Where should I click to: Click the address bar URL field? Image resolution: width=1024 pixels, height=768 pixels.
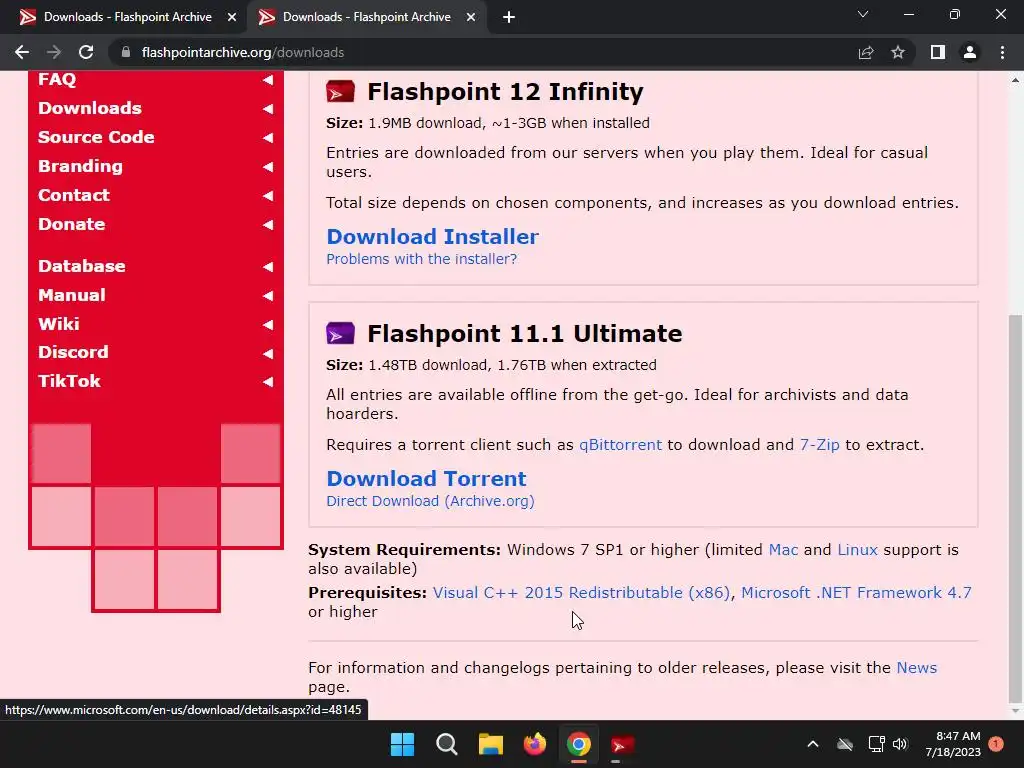click(483, 52)
